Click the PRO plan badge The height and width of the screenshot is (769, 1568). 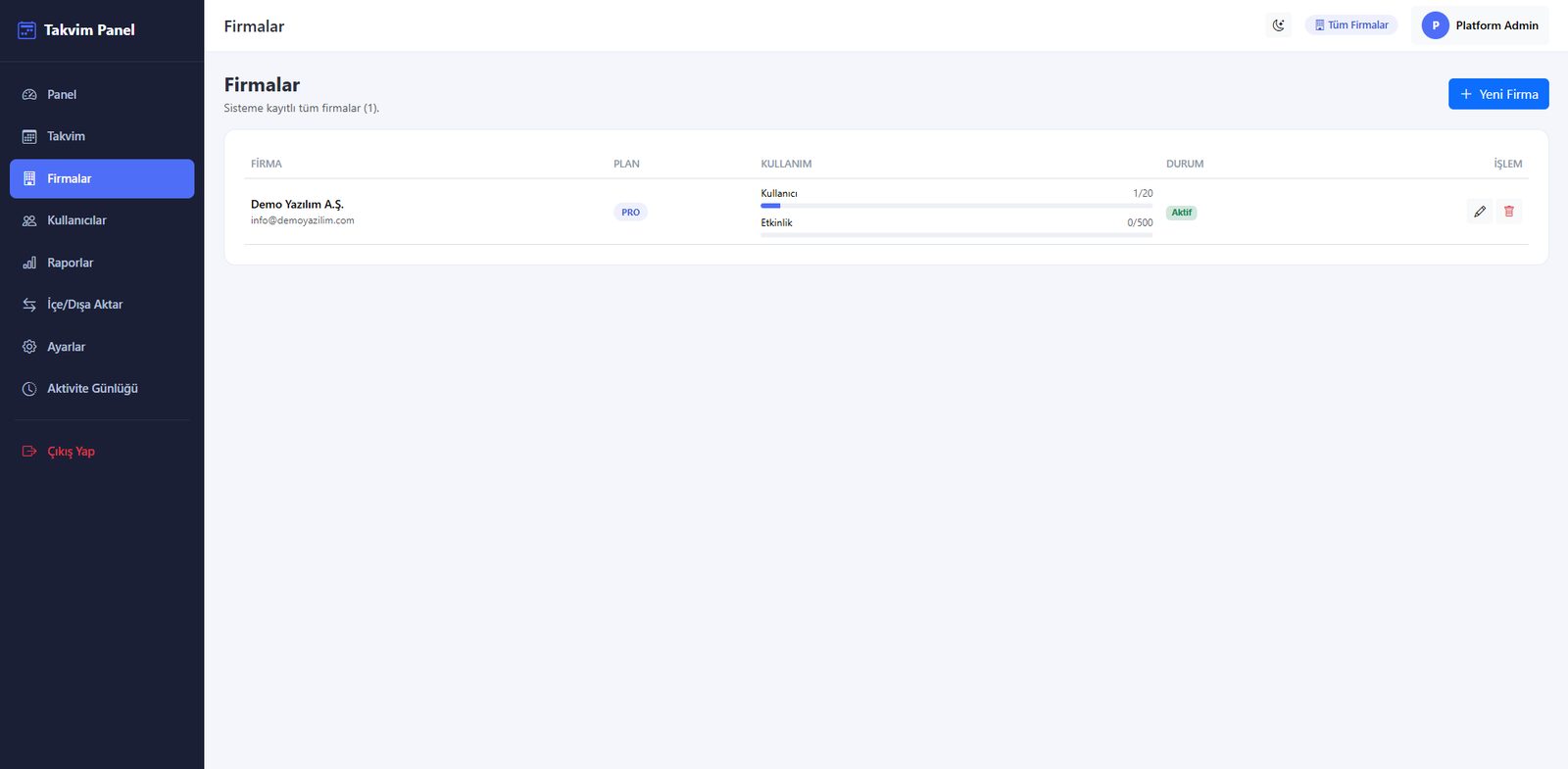630,213
